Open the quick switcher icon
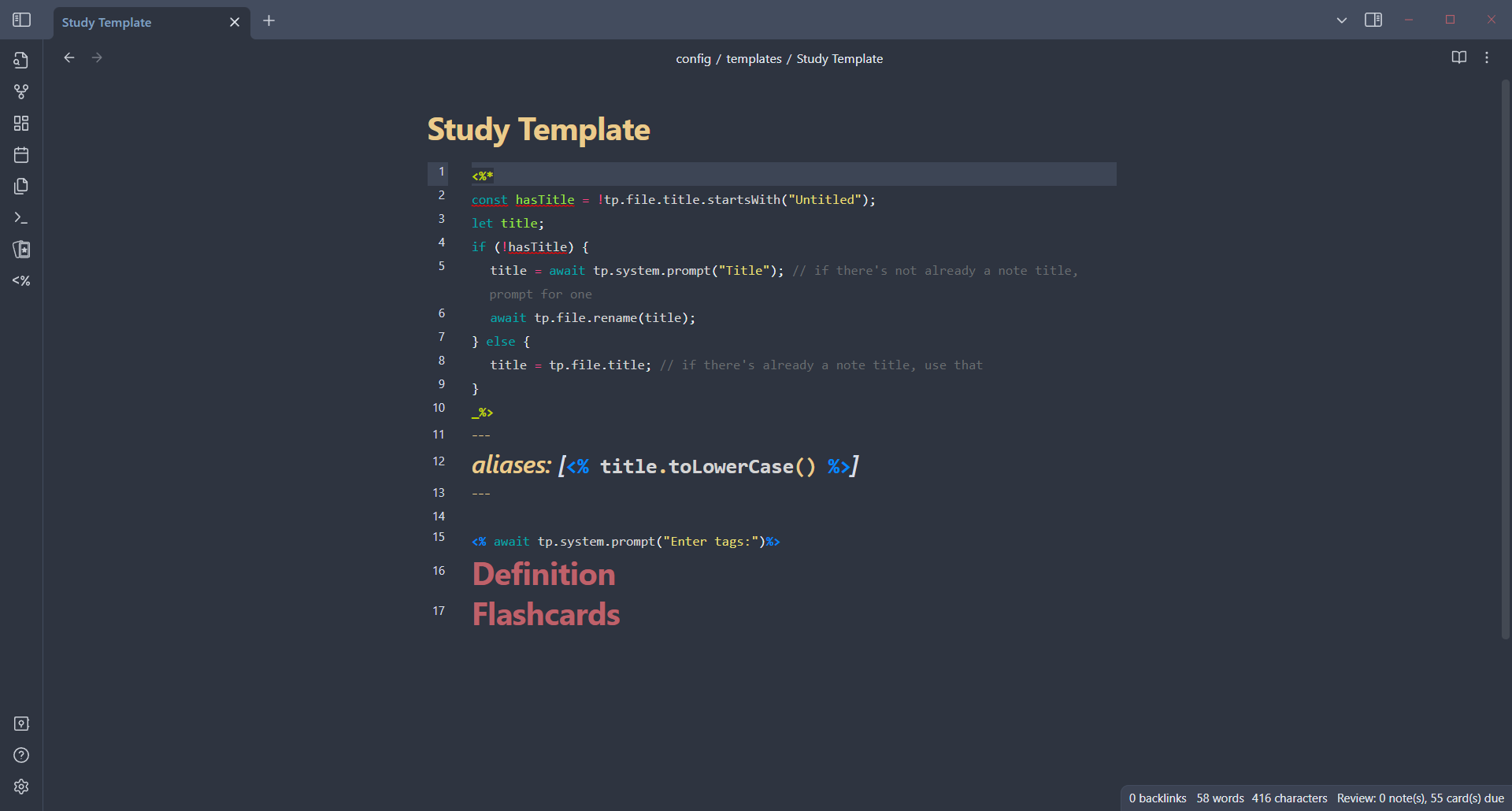The width and height of the screenshot is (1512, 811). click(21, 61)
